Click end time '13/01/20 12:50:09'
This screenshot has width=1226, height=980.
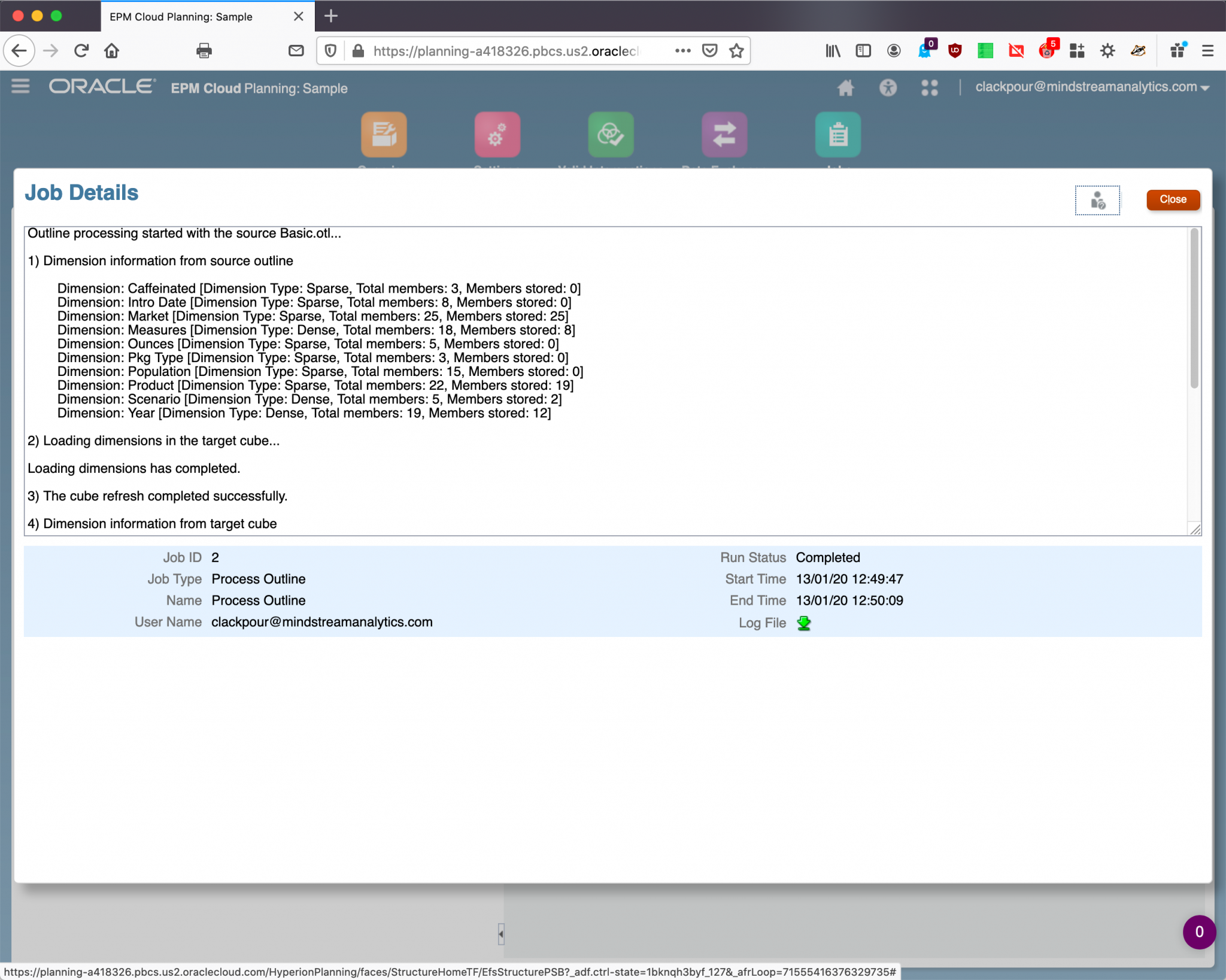pyautogui.click(x=849, y=600)
